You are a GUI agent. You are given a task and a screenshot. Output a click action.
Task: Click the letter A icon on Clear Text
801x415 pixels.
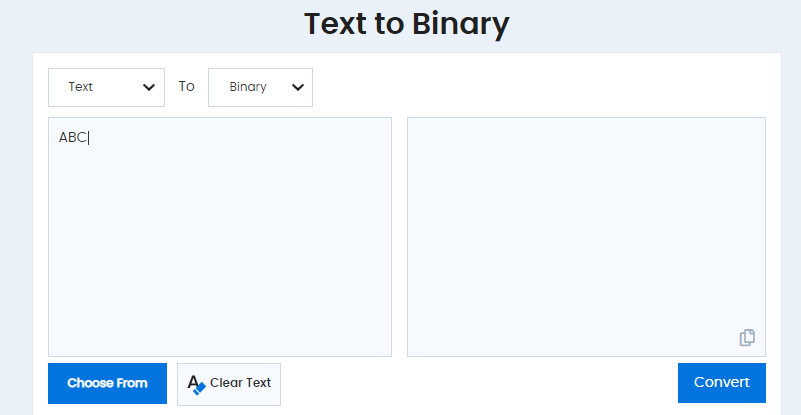pyautogui.click(x=193, y=382)
